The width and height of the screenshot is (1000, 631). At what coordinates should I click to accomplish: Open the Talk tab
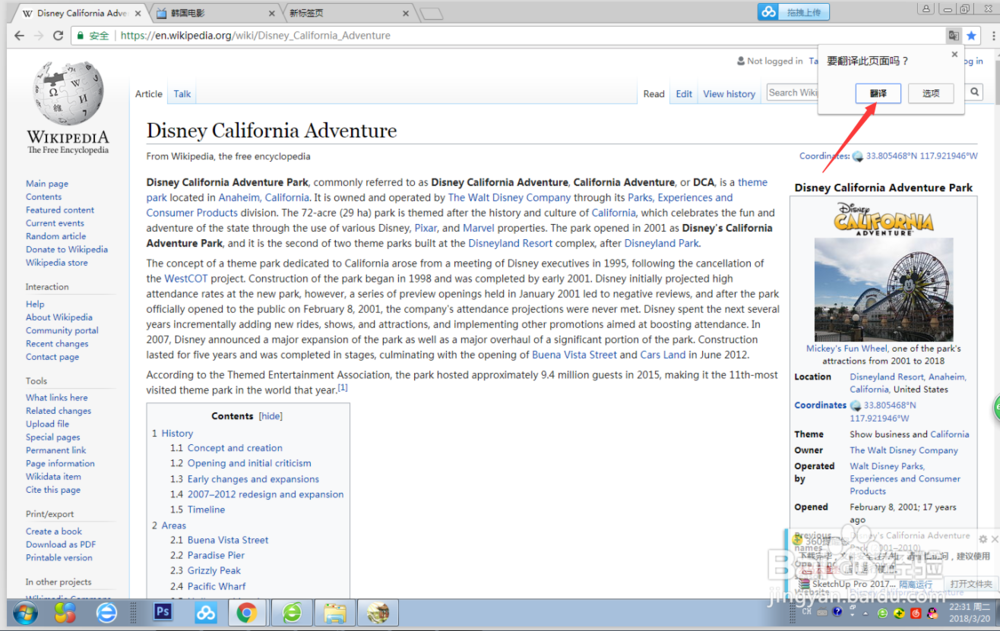(182, 94)
